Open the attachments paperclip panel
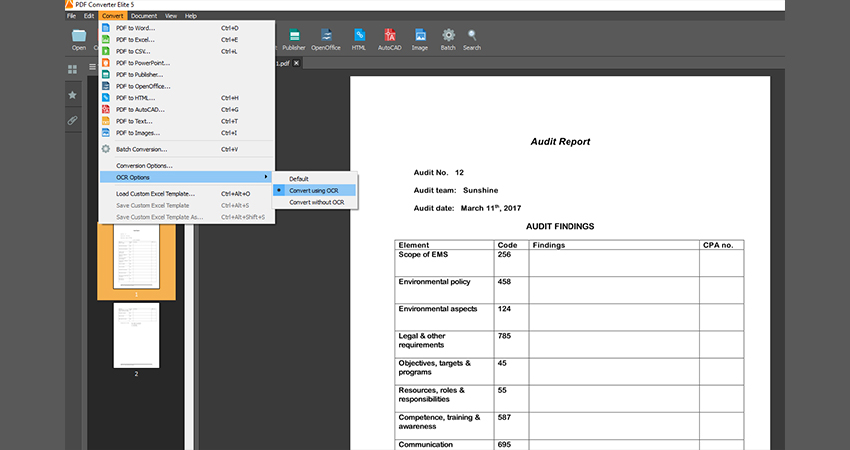Viewport: 850px width, 450px height. (72, 120)
